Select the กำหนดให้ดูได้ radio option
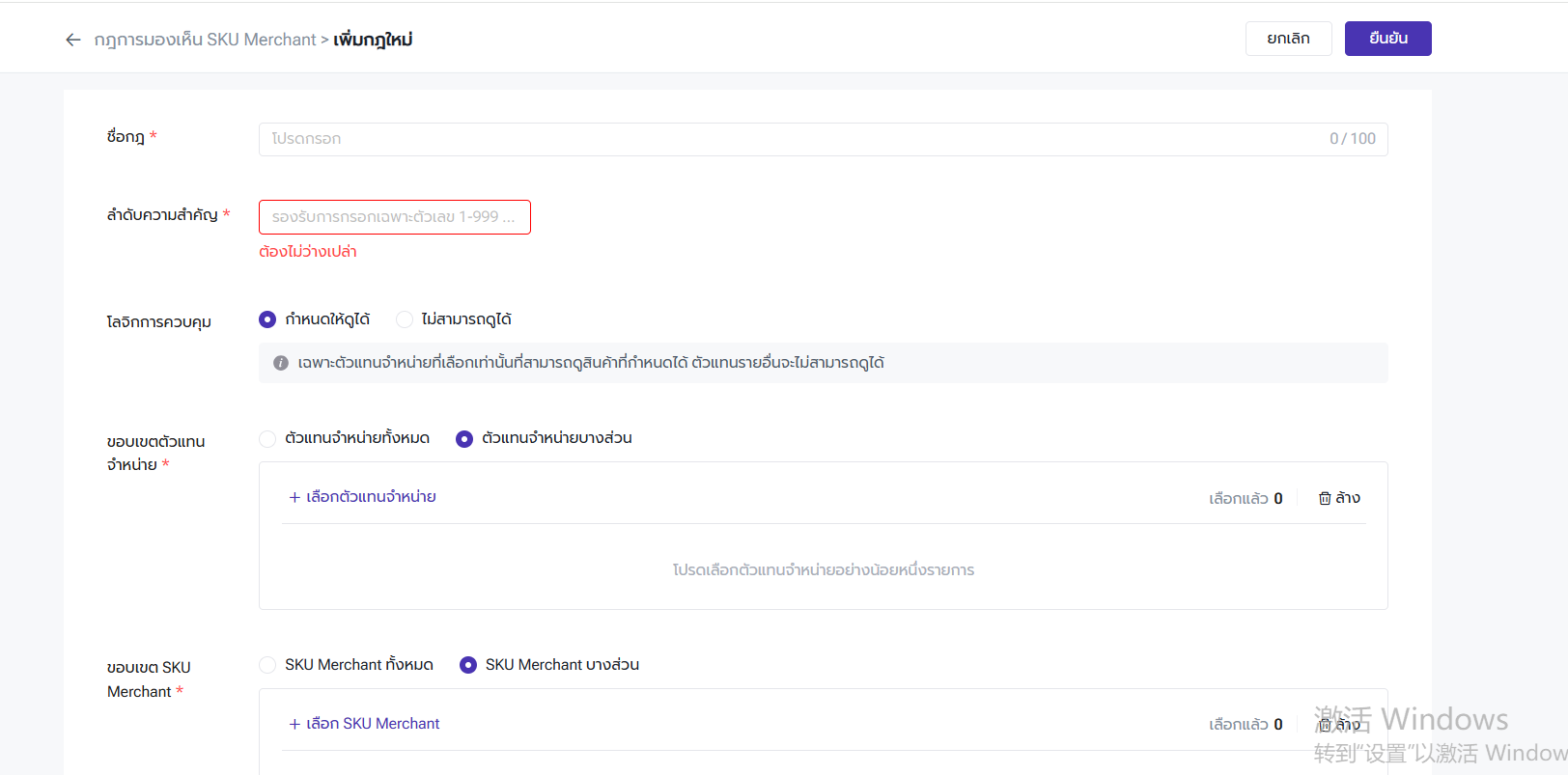 (267, 319)
